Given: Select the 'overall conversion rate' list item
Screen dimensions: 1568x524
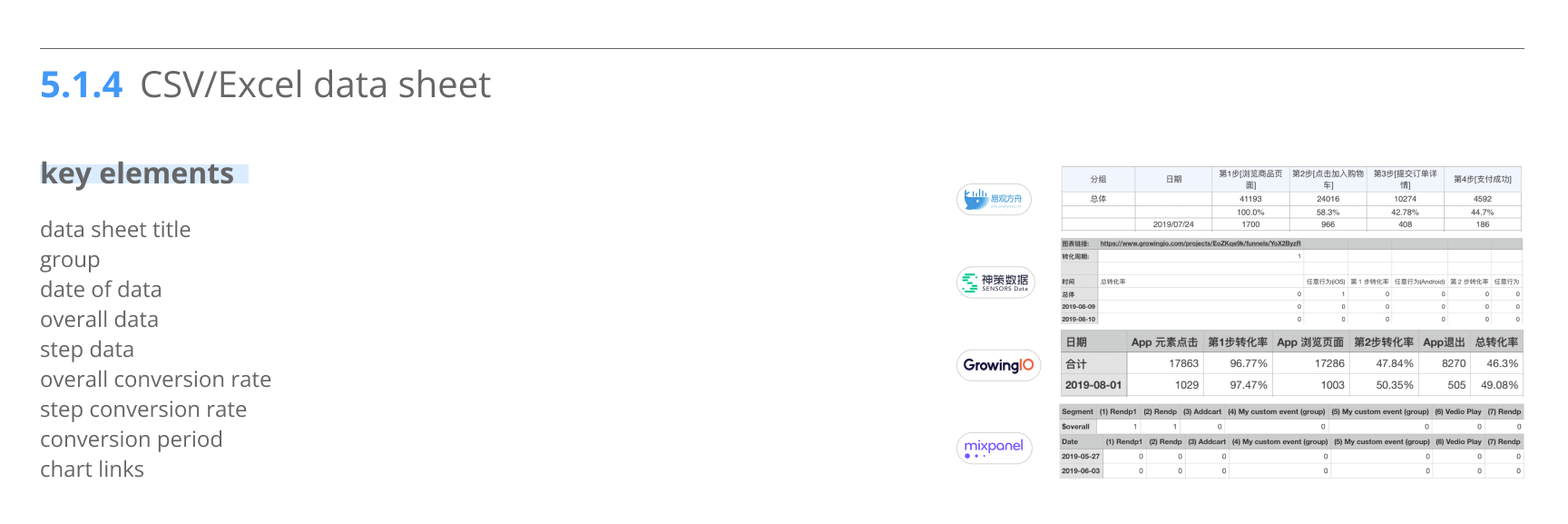Looking at the screenshot, I should (155, 380).
